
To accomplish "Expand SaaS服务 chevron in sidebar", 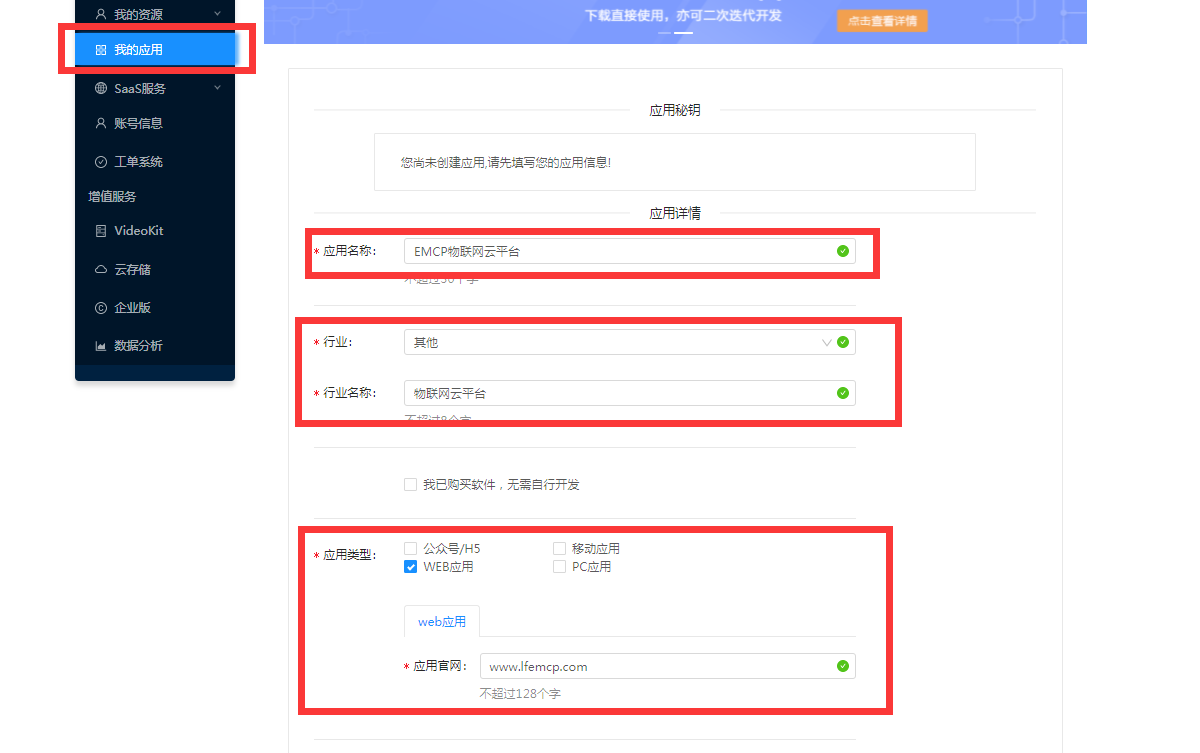I will [217, 88].
